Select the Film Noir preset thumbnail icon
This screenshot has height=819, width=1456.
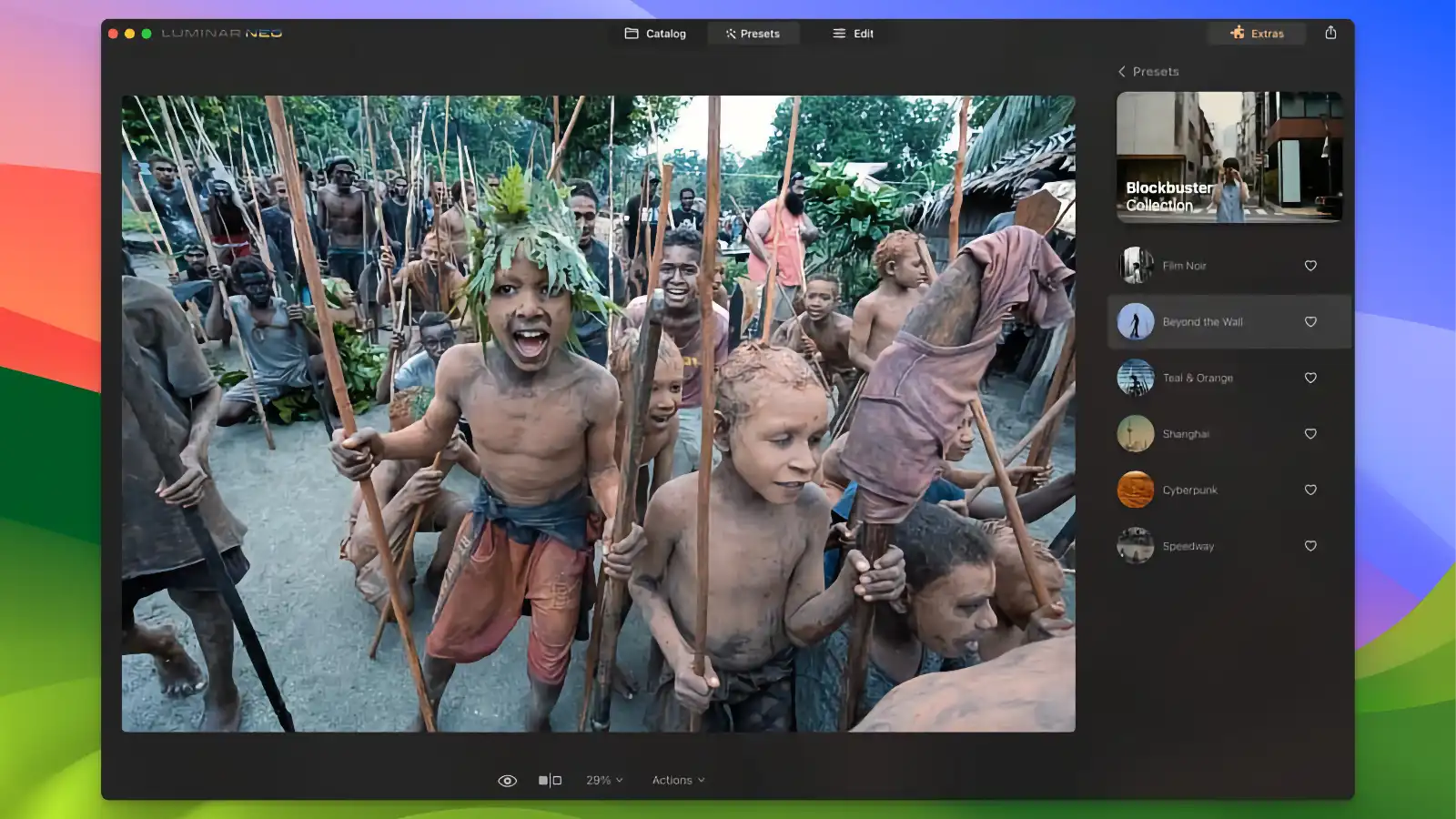tap(1135, 266)
